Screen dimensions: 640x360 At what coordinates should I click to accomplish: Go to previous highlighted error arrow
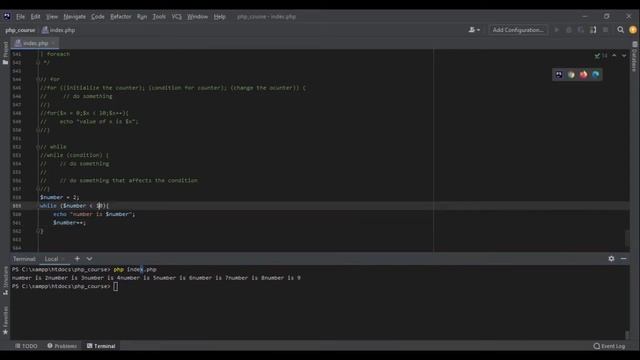coord(614,56)
